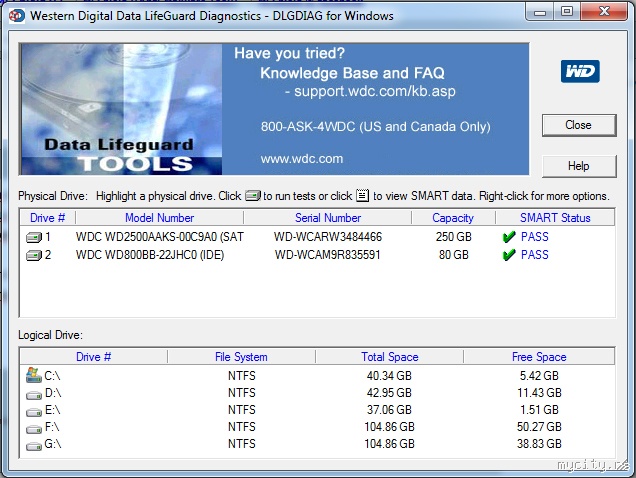Select model WDC WD800BB-22JHC0 (IDE)

point(150,255)
